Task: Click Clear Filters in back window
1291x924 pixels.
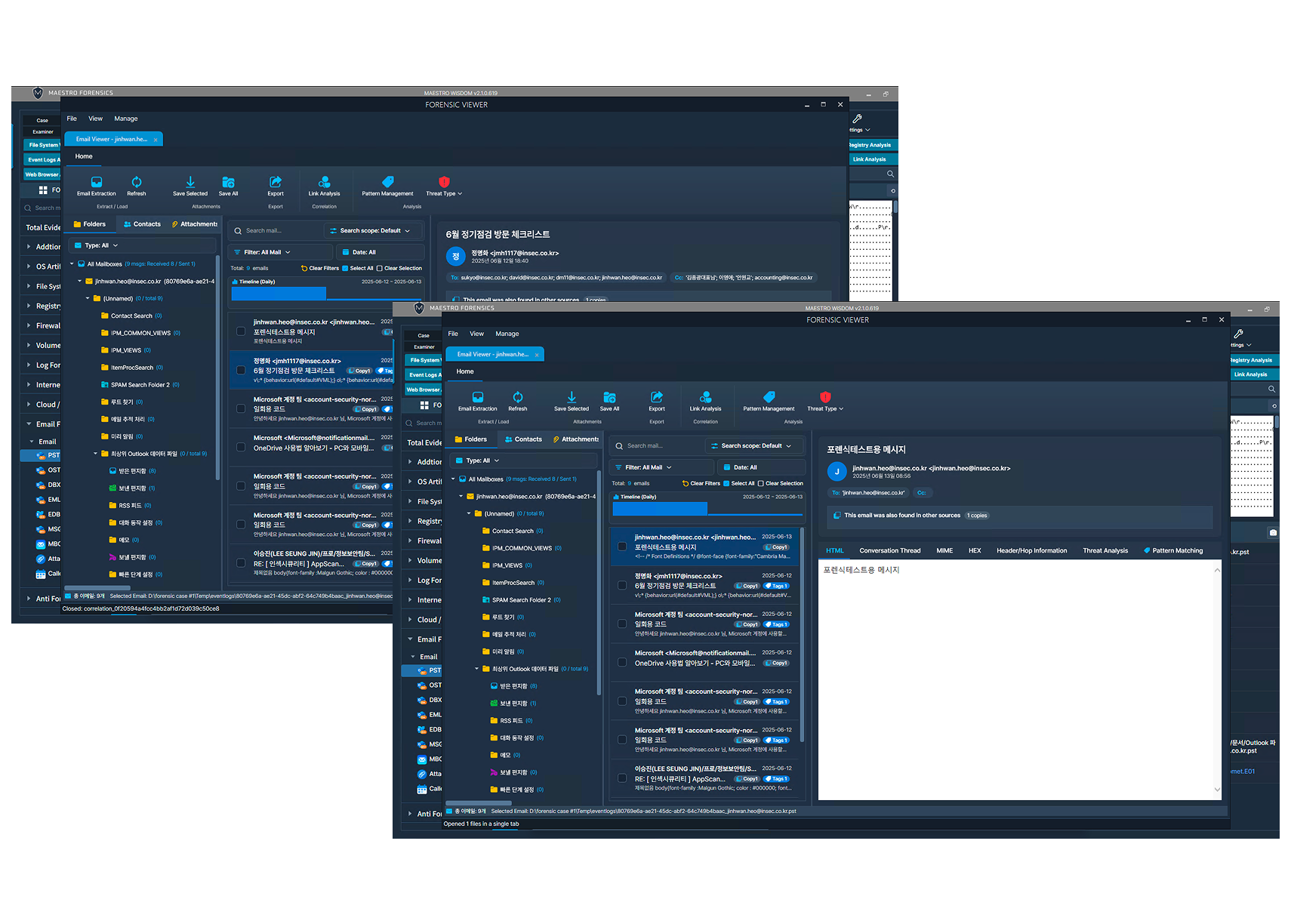Action: pyautogui.click(x=320, y=268)
